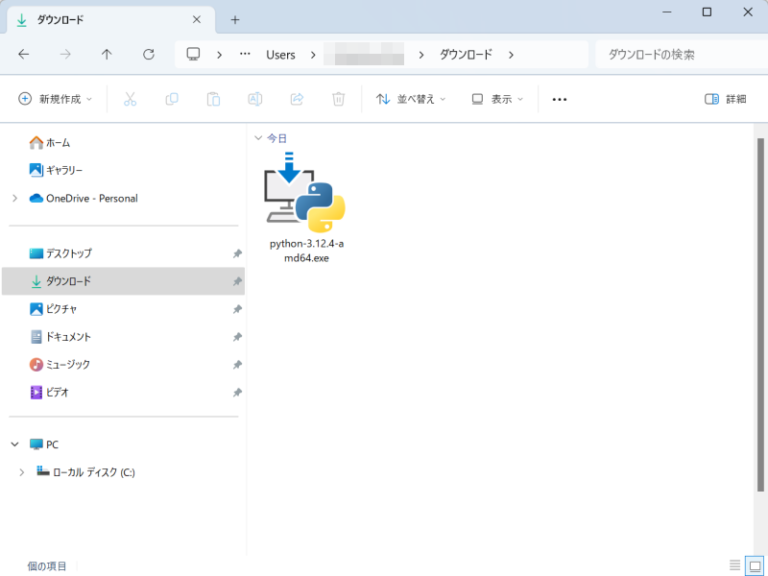Switch to large icons view in status bar
This screenshot has width=768, height=576.
(754, 566)
